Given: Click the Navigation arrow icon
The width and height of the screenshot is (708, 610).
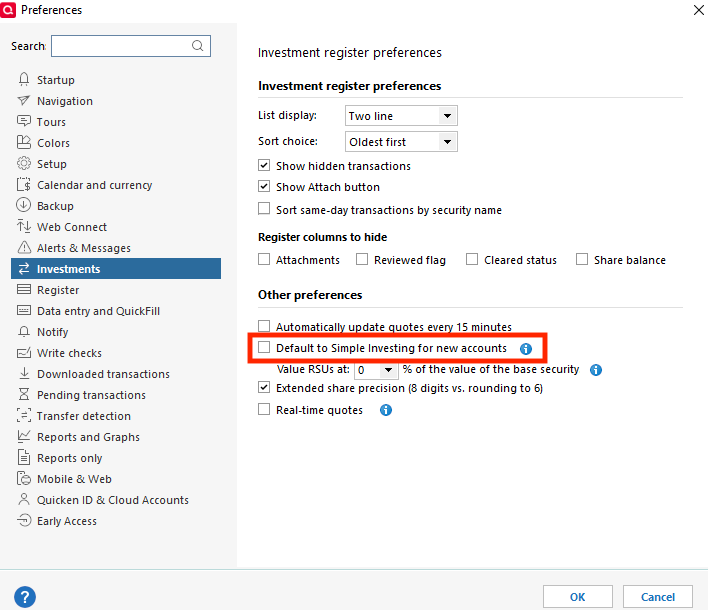Looking at the screenshot, I should (23, 100).
